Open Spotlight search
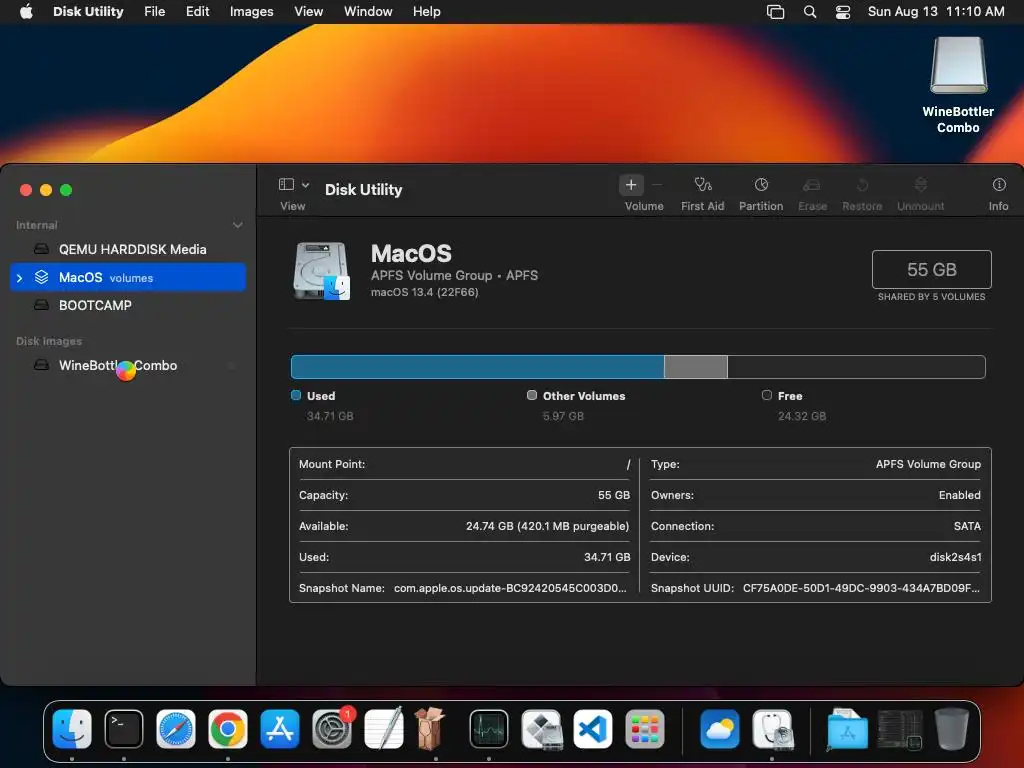The width and height of the screenshot is (1024, 768). 810,12
